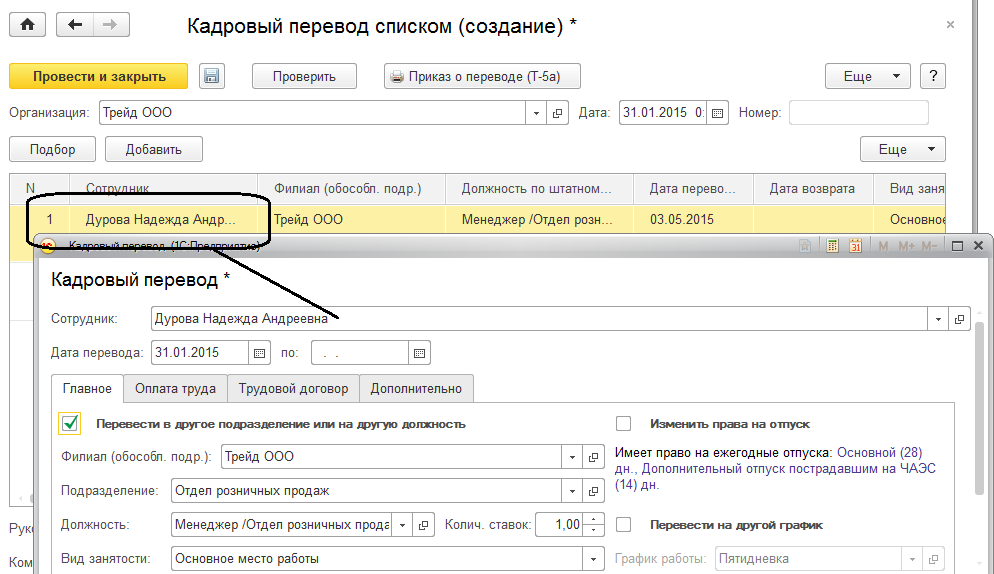This screenshot has width=994, height=574.
Task: Open the calendar icon in the dialog title bar
Action: 855,246
